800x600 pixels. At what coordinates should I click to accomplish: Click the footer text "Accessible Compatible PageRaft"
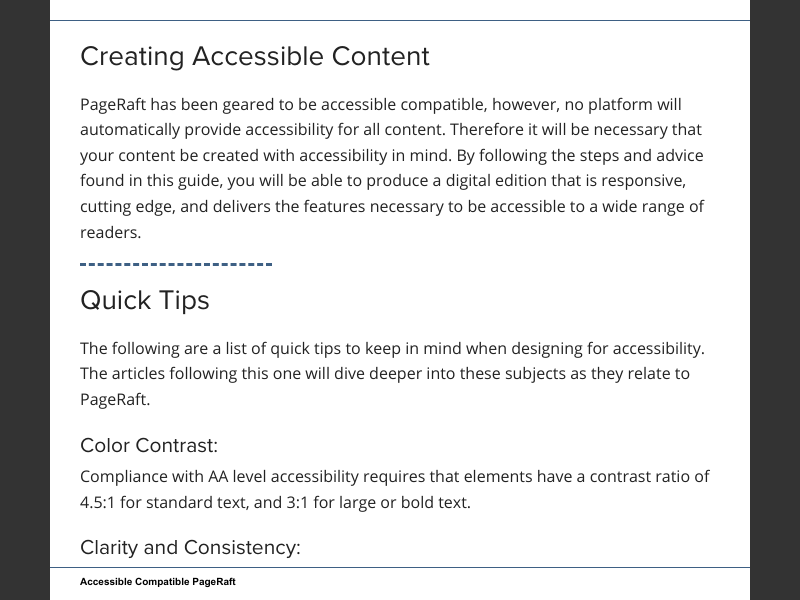click(157, 582)
